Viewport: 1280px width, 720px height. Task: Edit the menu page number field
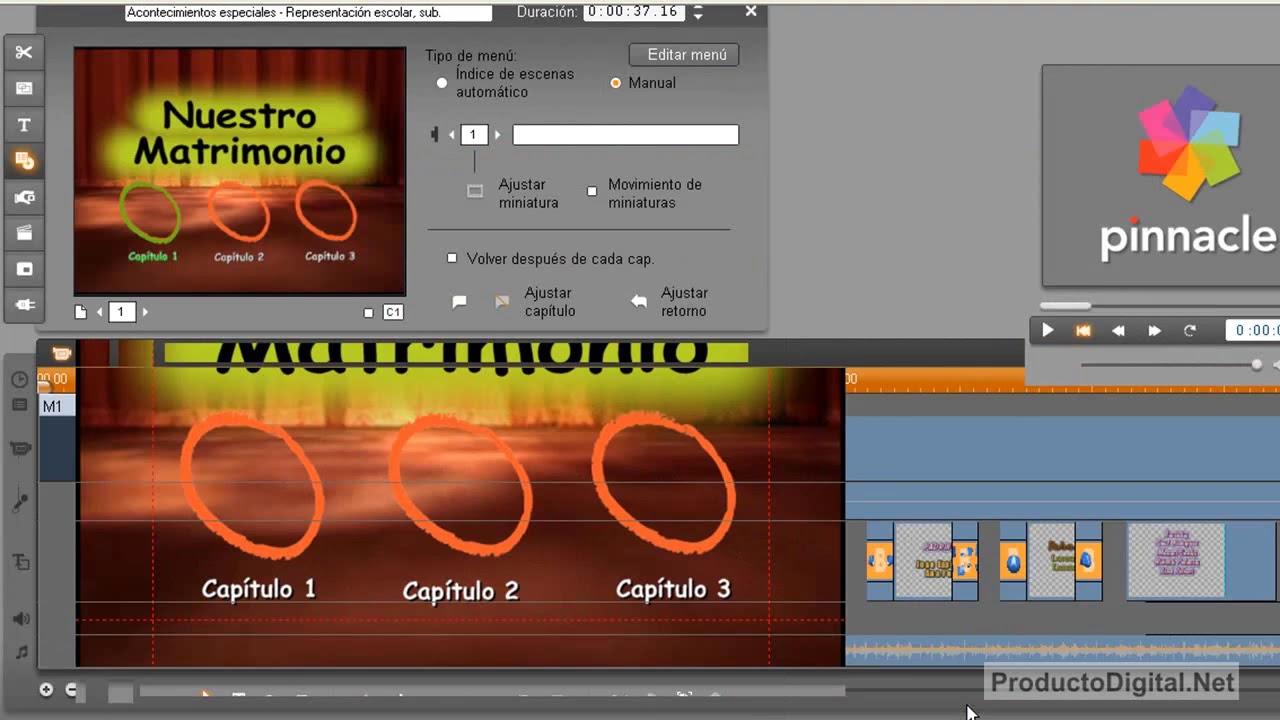122,312
